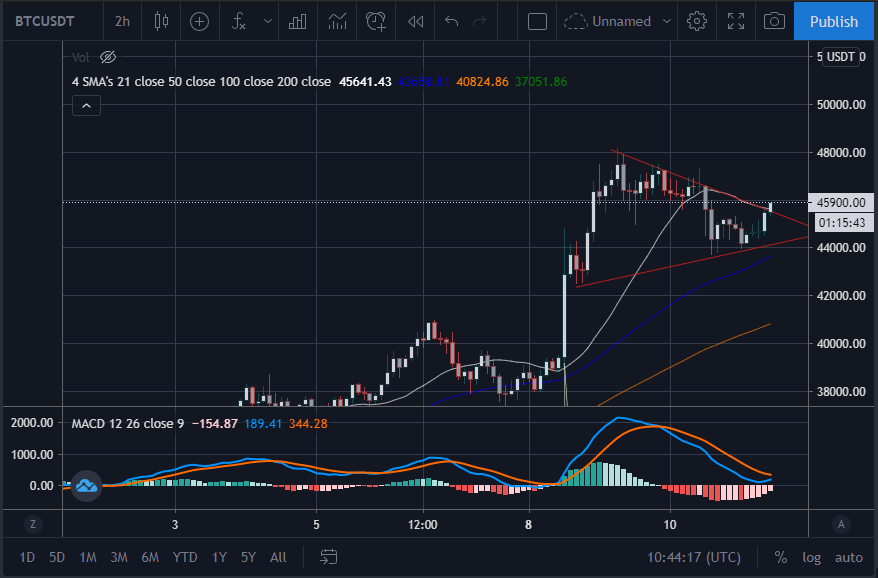The width and height of the screenshot is (878, 578).
Task: Open the fx indicators list
Action: (x=239, y=21)
